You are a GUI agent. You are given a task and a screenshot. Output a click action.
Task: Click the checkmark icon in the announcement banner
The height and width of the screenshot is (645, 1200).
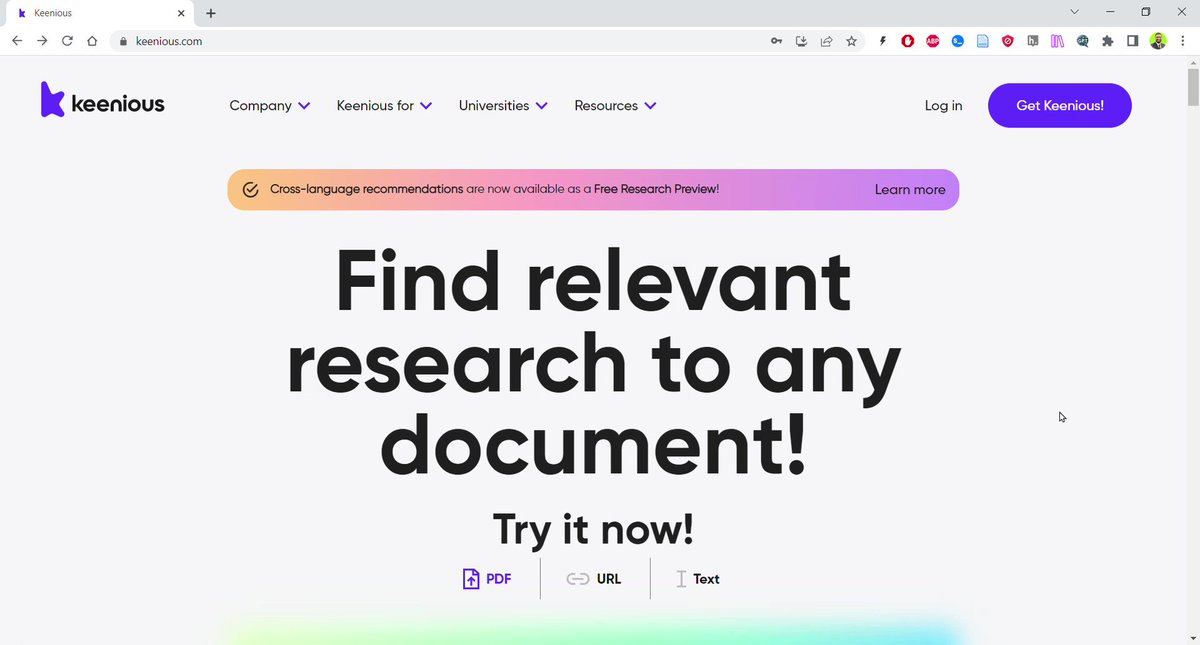coord(251,189)
